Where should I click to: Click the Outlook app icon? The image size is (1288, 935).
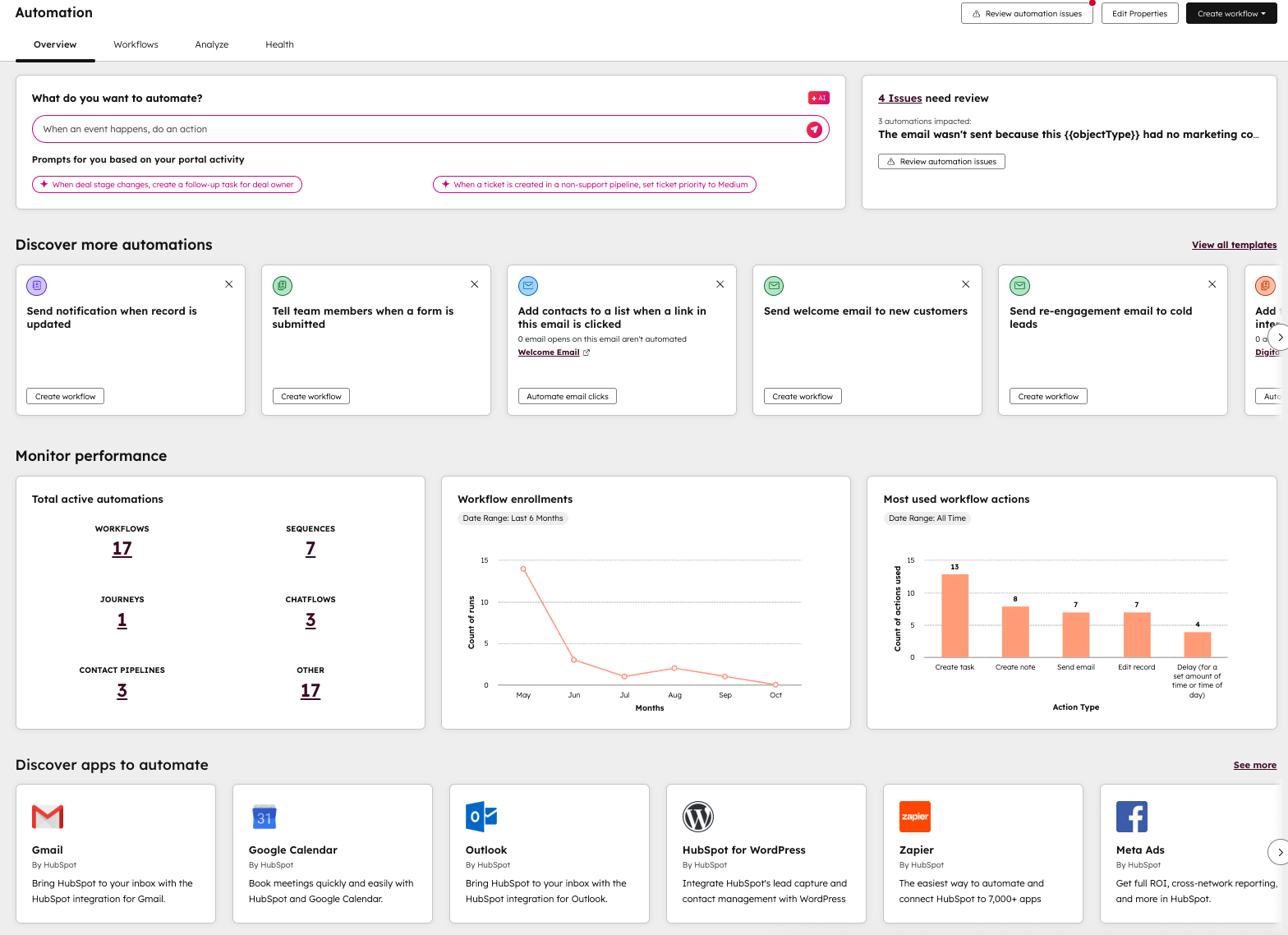click(481, 817)
